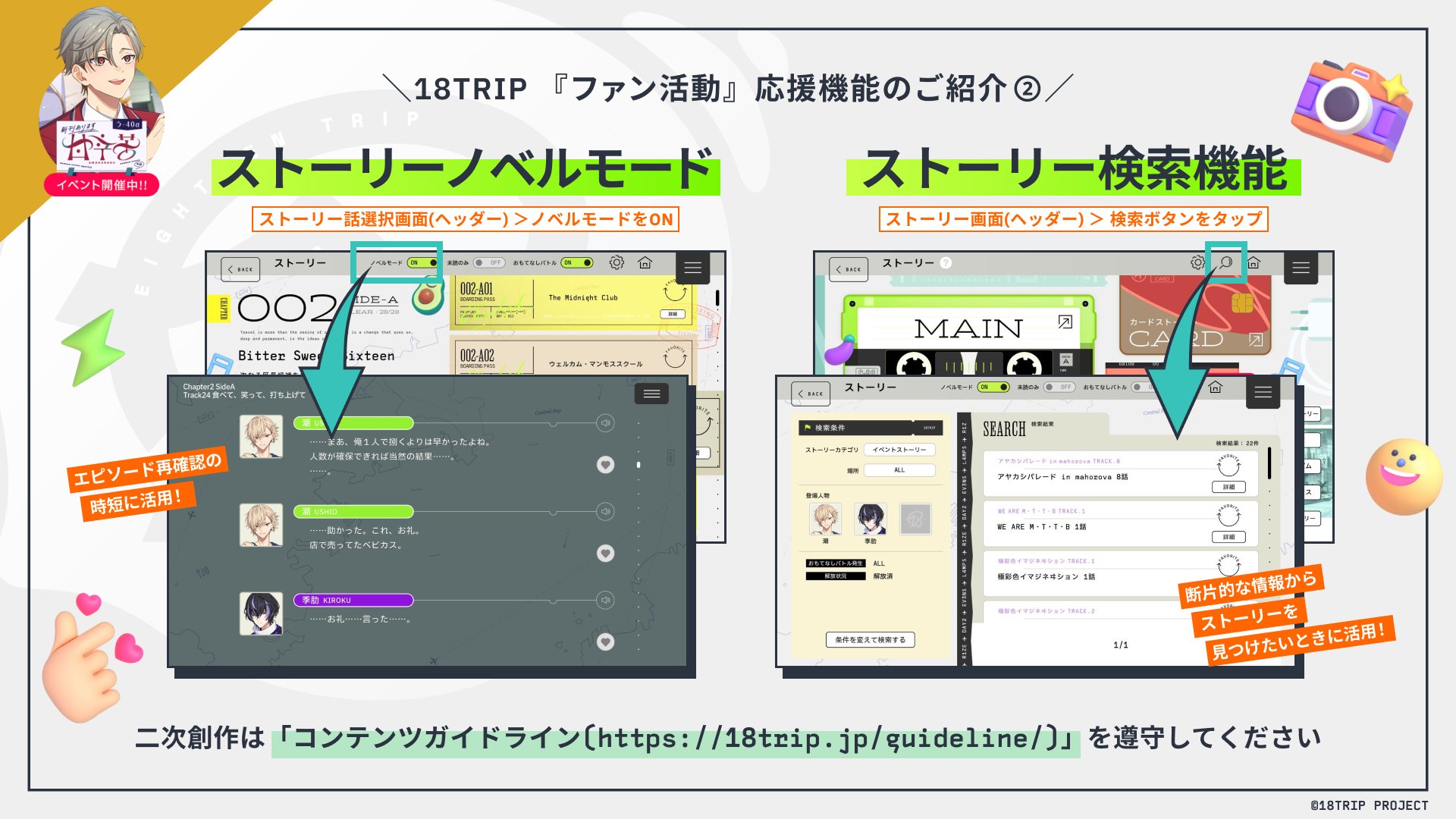This screenshot has height=819, width=1456.
Task: Click BACK on search results screen
Action: [811, 394]
